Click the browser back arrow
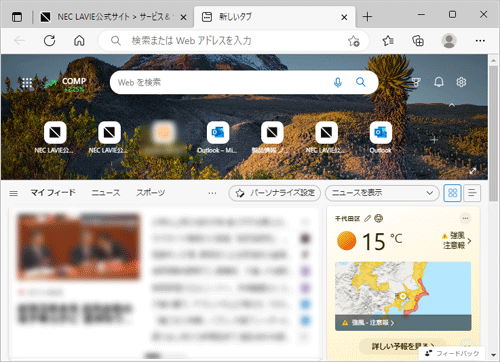Screen dimensions: 500x362 (x=19, y=41)
